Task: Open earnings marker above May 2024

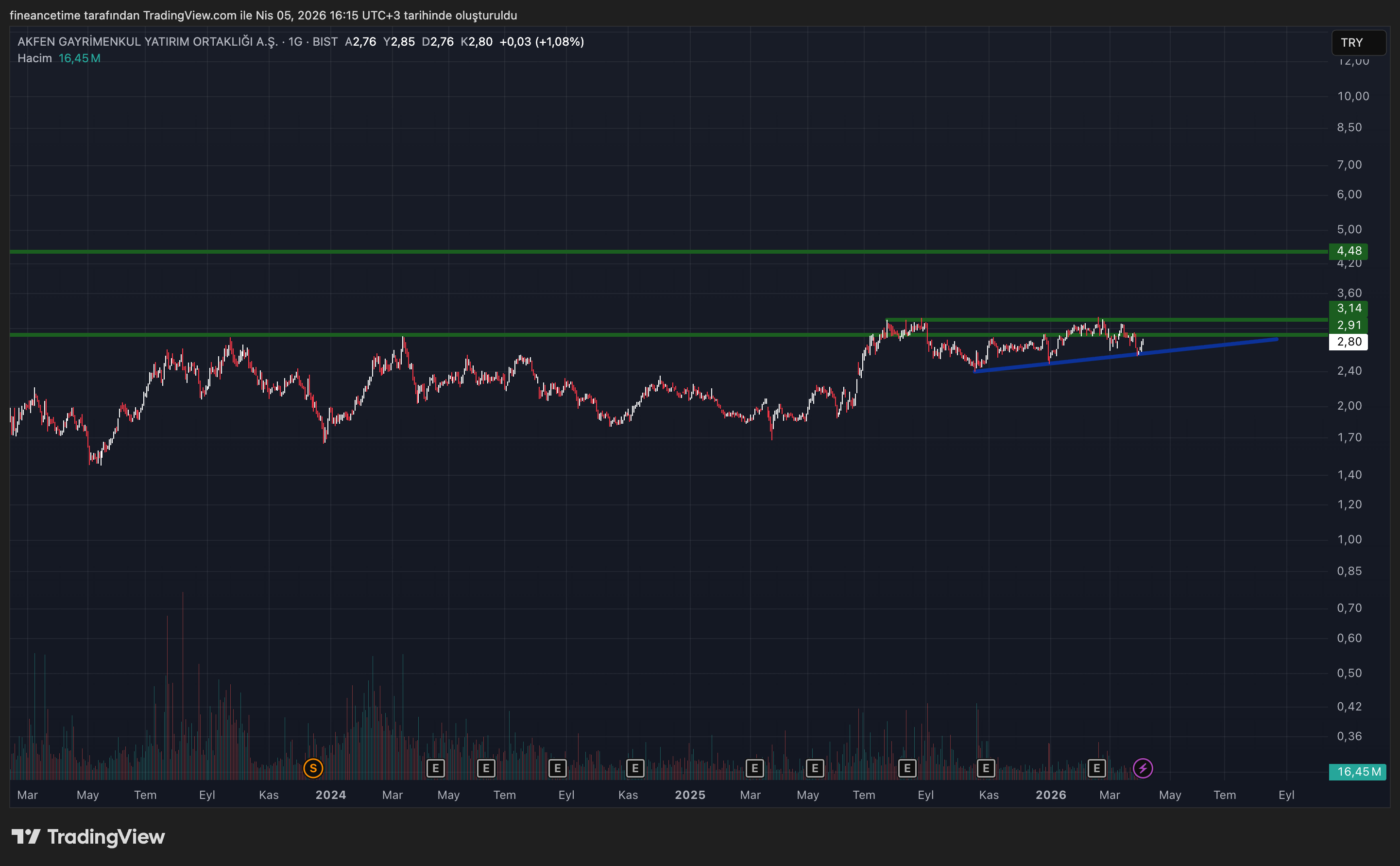Action: pyautogui.click(x=436, y=768)
